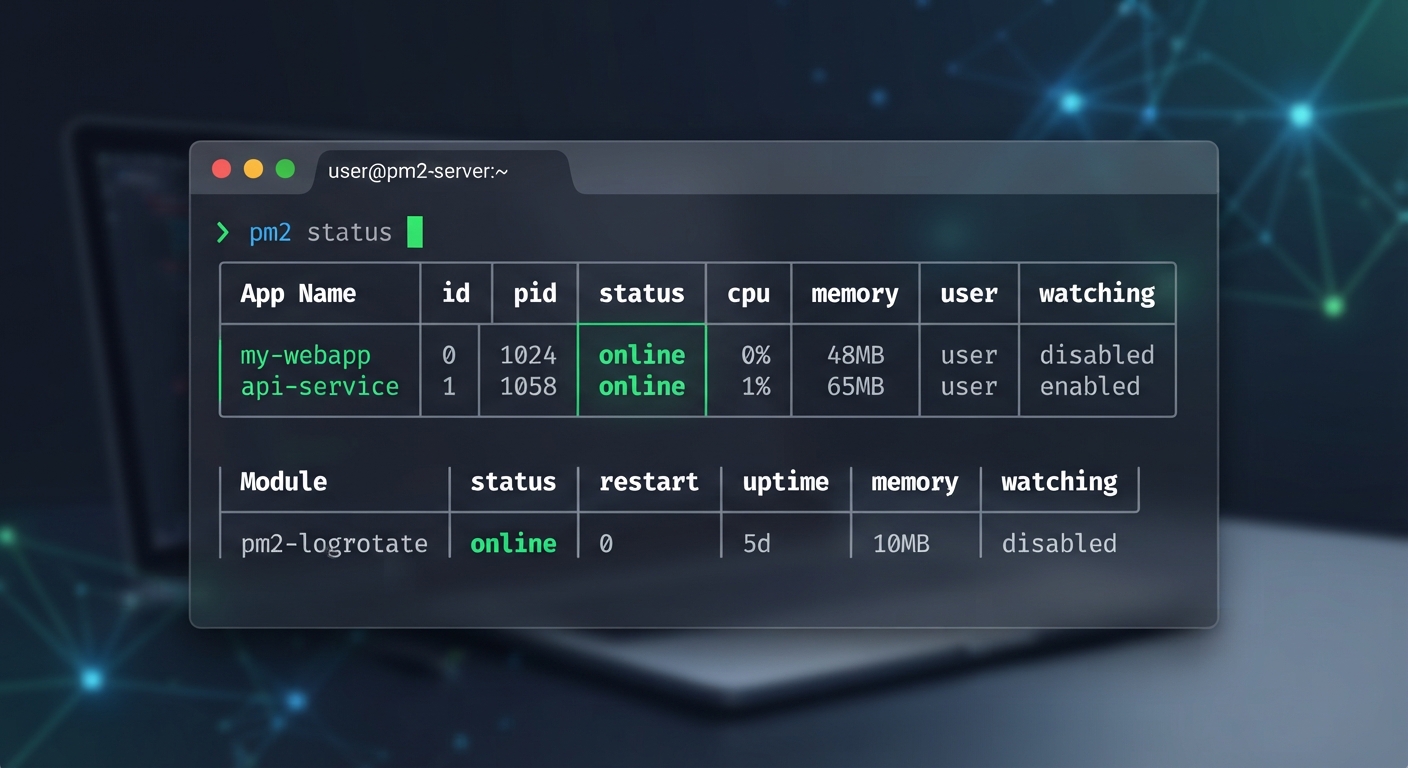
Task: Click pid 1024 in my-webapp row
Action: [x=528, y=355]
